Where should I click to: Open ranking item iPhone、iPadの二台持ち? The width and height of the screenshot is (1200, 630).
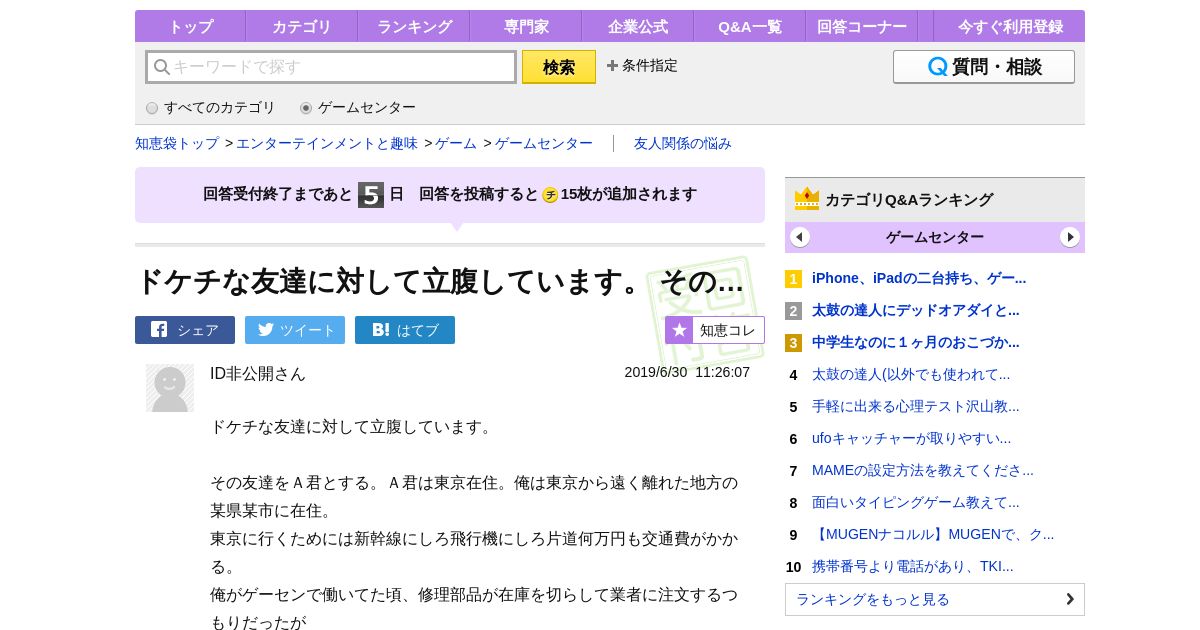(x=919, y=279)
